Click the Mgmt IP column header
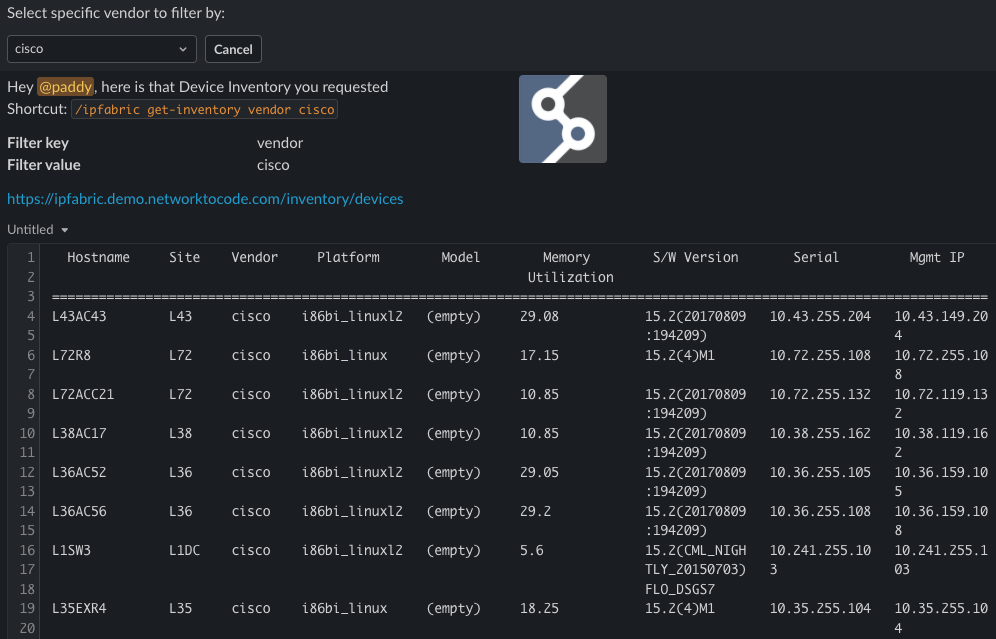The image size is (996, 639). (937, 257)
